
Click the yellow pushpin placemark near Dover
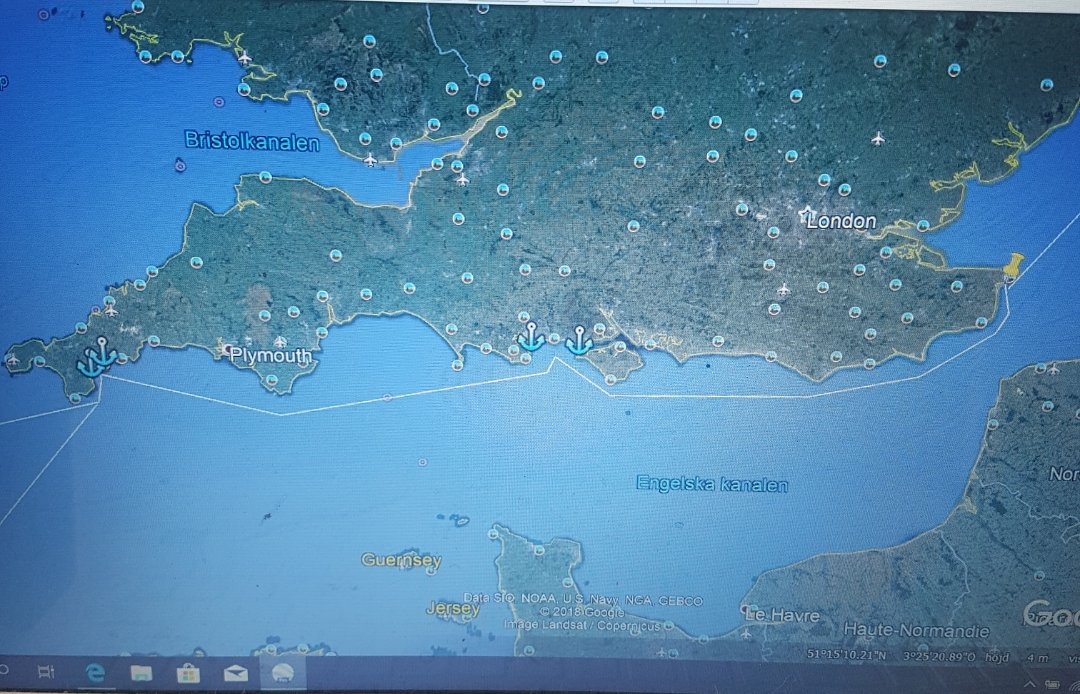(x=1014, y=265)
